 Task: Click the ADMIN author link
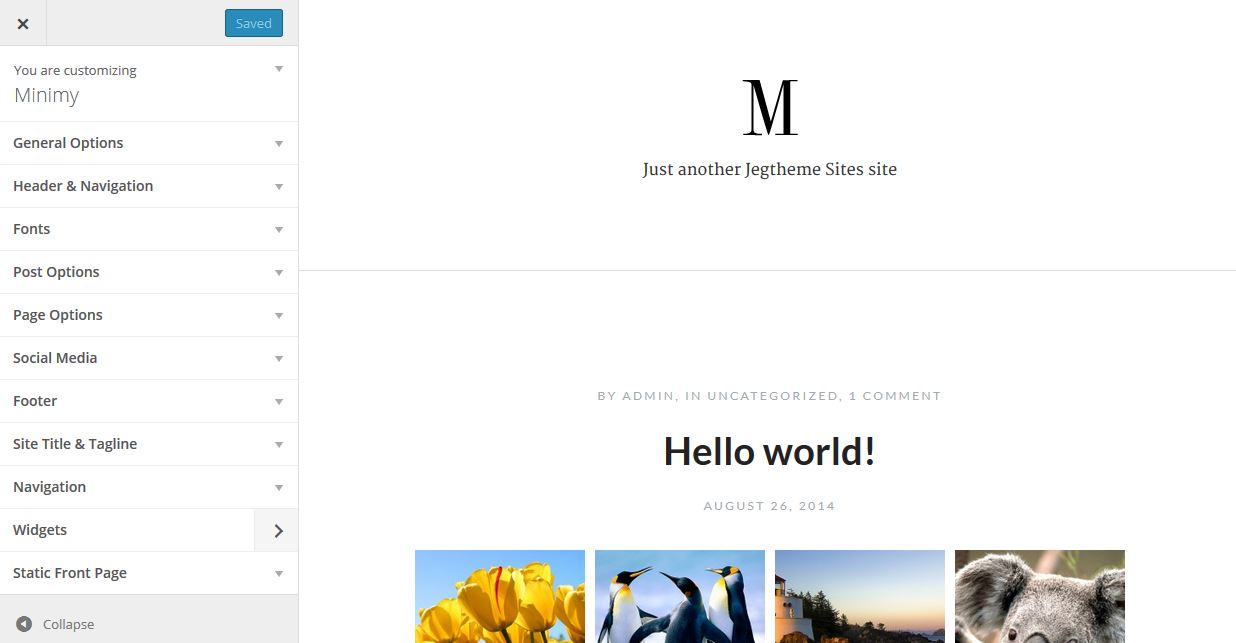tap(648, 396)
